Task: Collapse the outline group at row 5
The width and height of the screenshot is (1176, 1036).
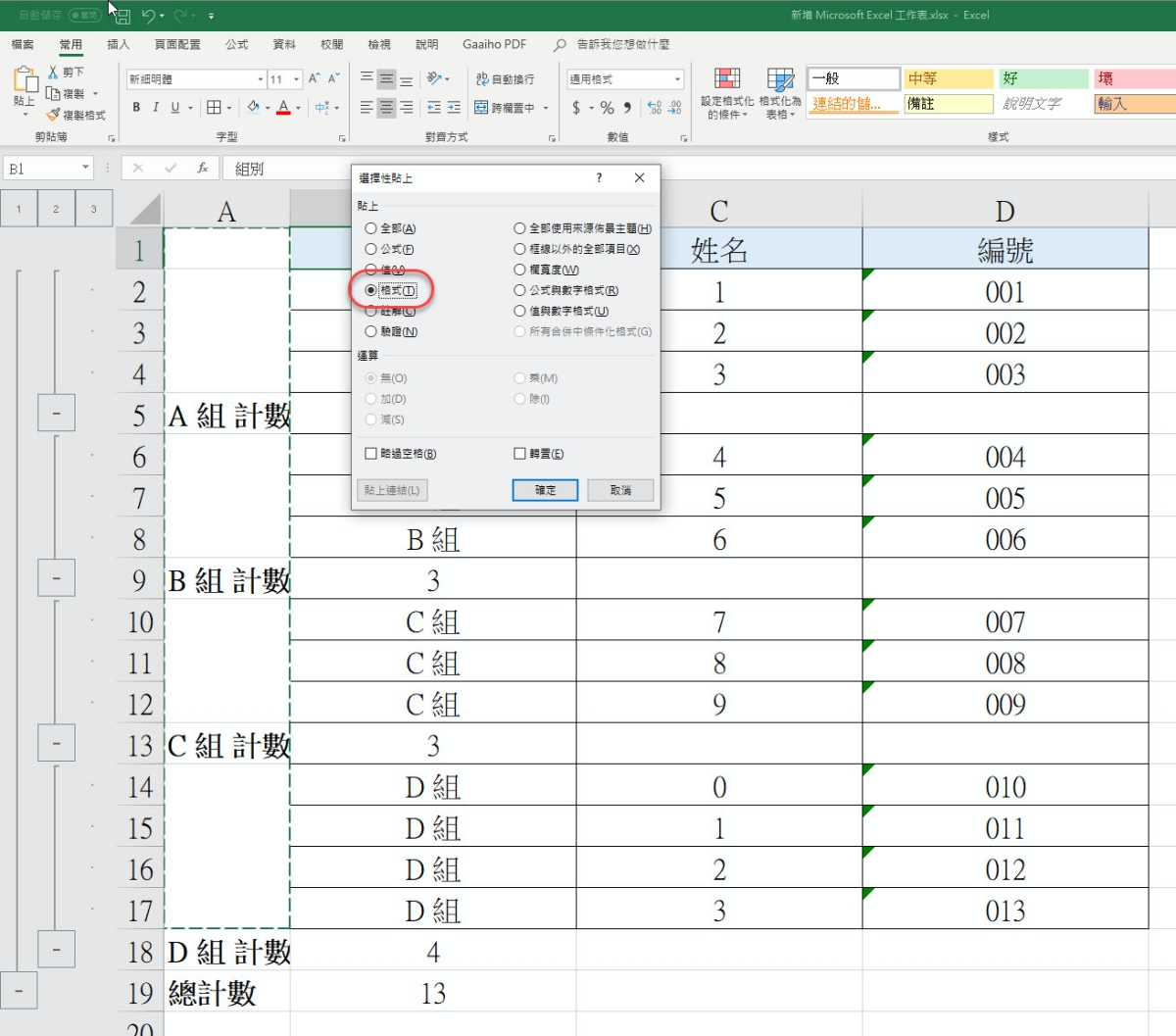Action: point(56,414)
